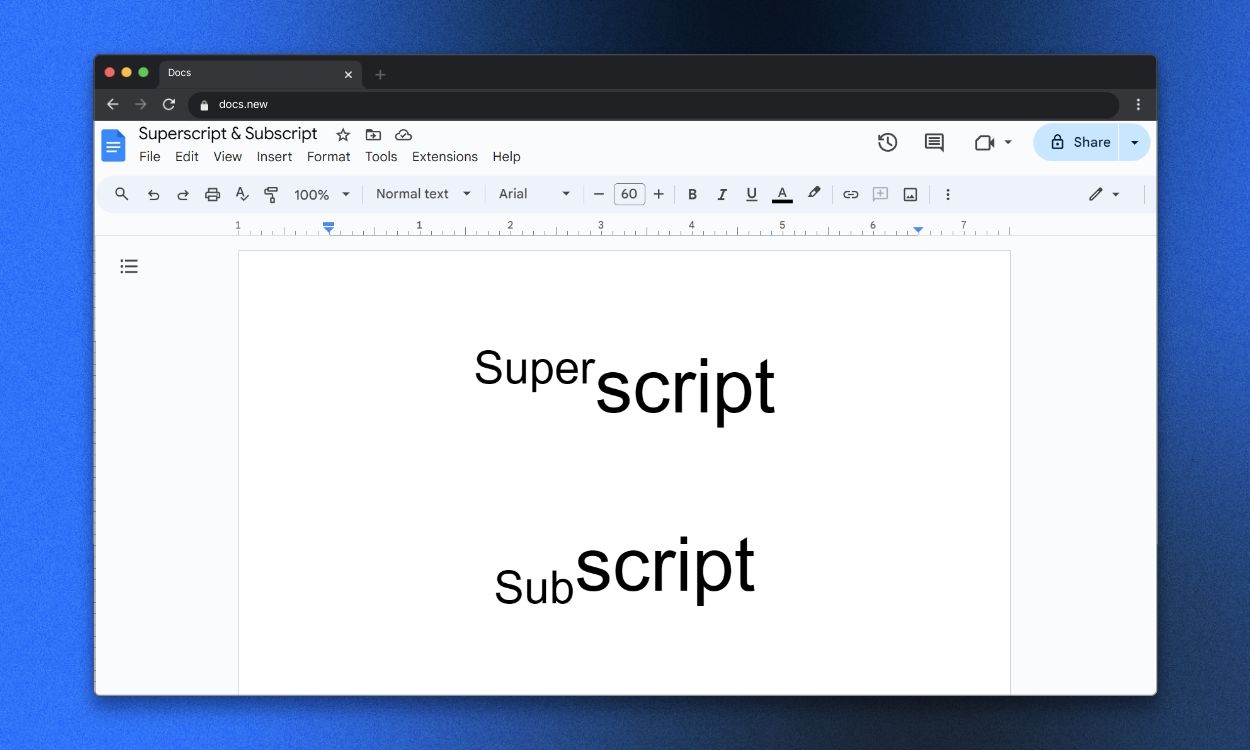Image resolution: width=1250 pixels, height=750 pixels.
Task: Open the Google Docs home icon
Action: tap(113, 145)
